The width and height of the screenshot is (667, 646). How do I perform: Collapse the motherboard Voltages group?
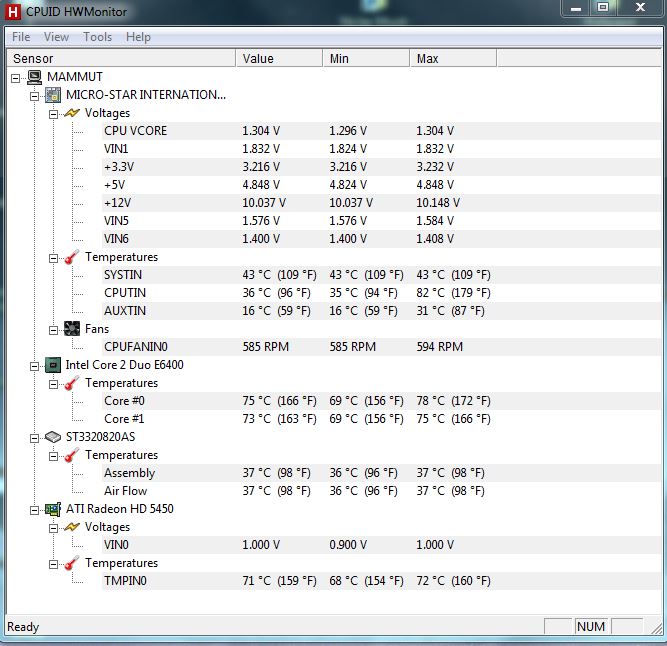point(53,114)
